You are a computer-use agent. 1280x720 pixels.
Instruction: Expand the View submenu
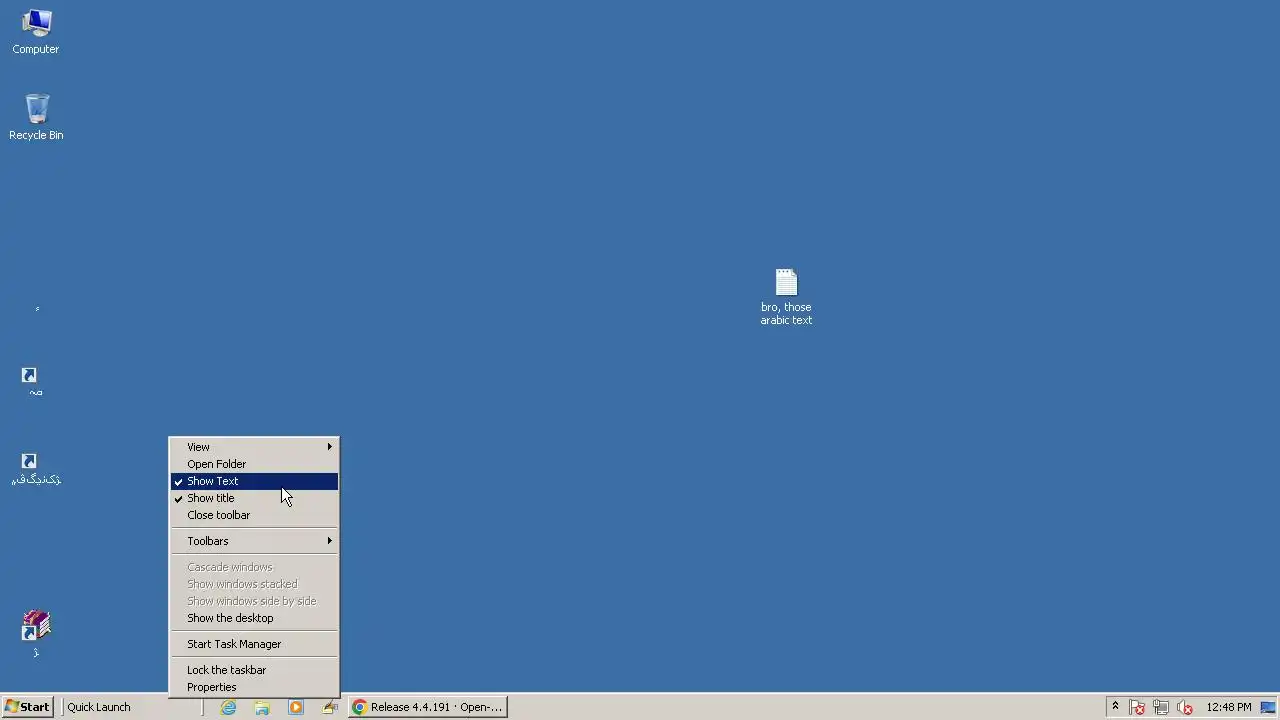coord(254,447)
